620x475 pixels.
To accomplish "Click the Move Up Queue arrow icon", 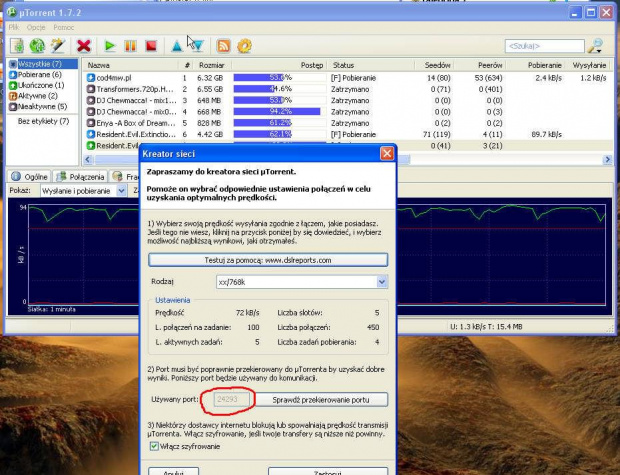I will click(177, 45).
